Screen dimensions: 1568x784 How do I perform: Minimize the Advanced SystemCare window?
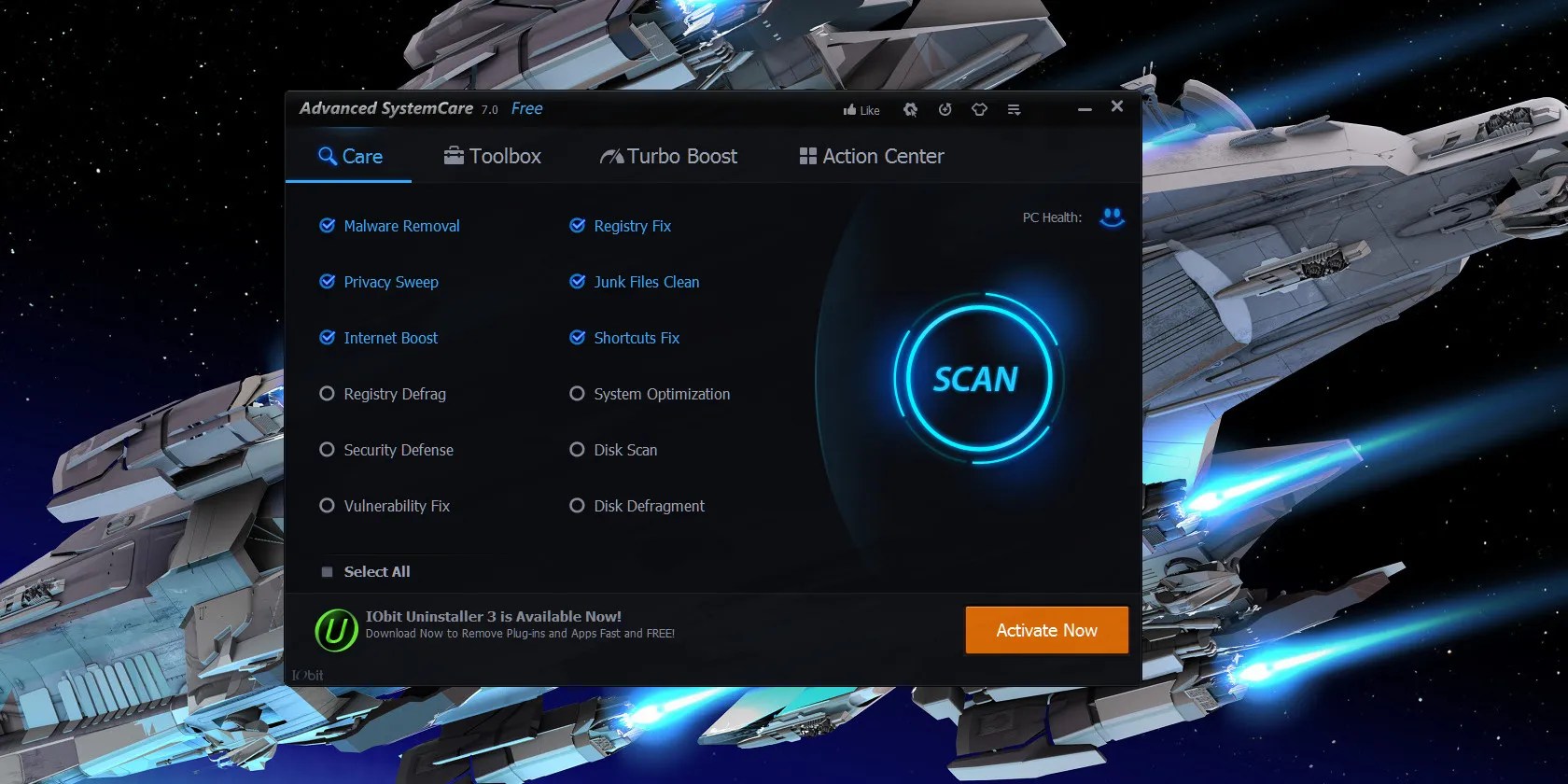coord(1085,109)
